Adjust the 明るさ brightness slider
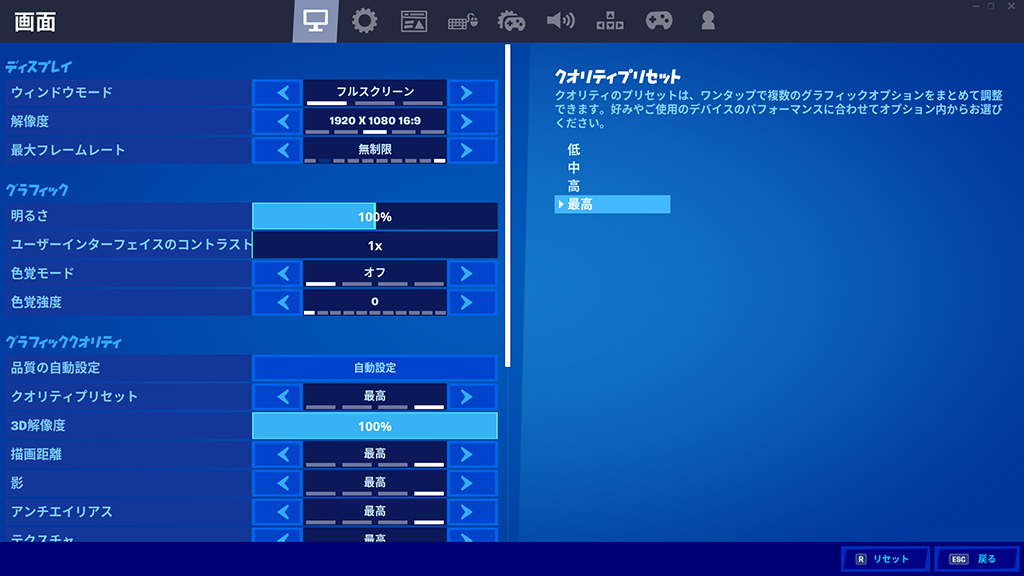Screen dimensions: 1024x576 tap(375, 216)
